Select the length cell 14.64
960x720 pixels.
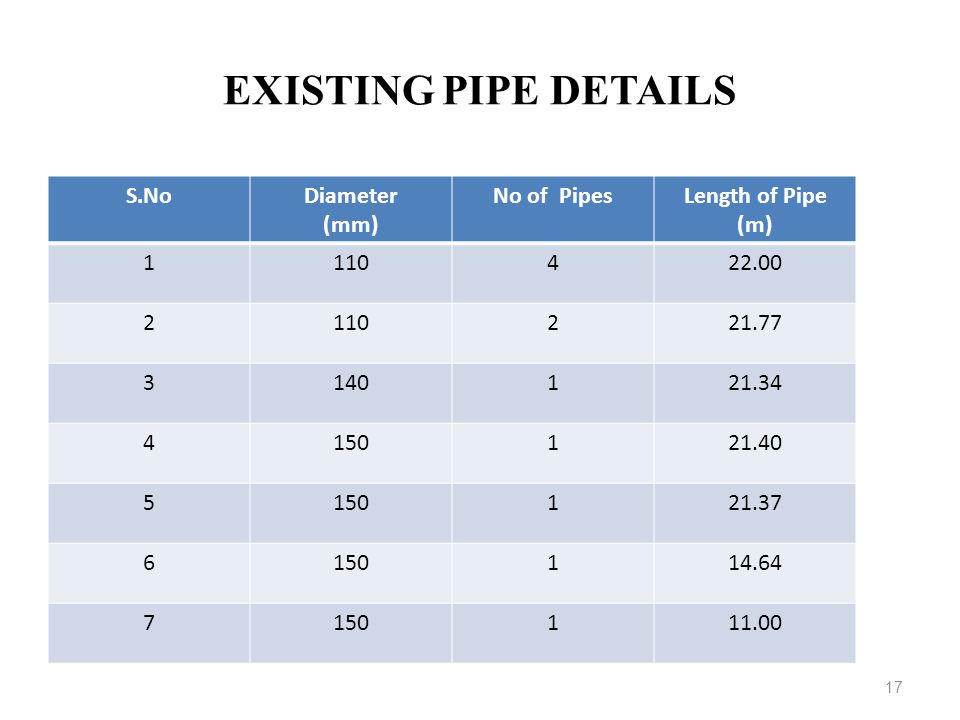point(755,573)
